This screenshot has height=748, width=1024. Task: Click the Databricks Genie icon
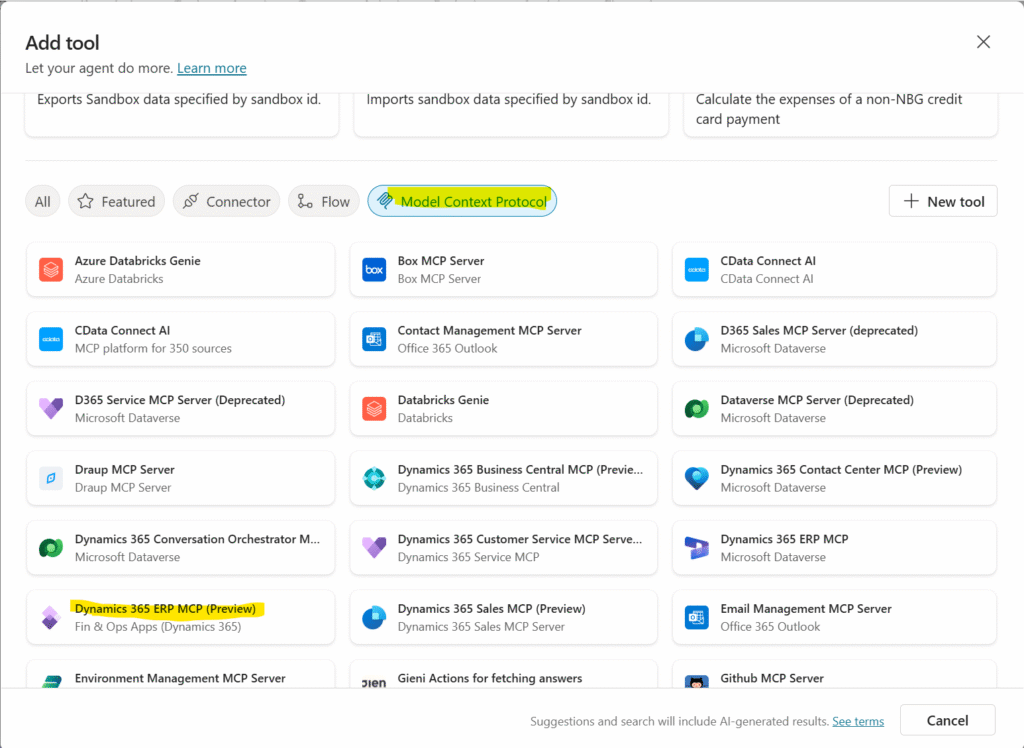[374, 409]
